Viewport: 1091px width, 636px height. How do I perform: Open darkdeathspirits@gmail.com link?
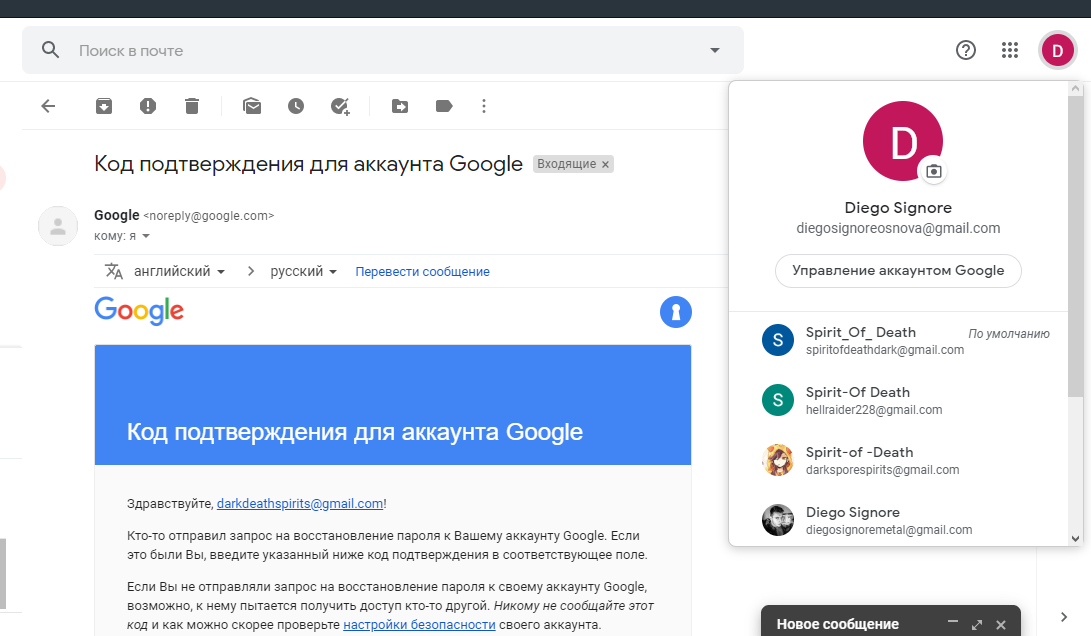[300, 503]
